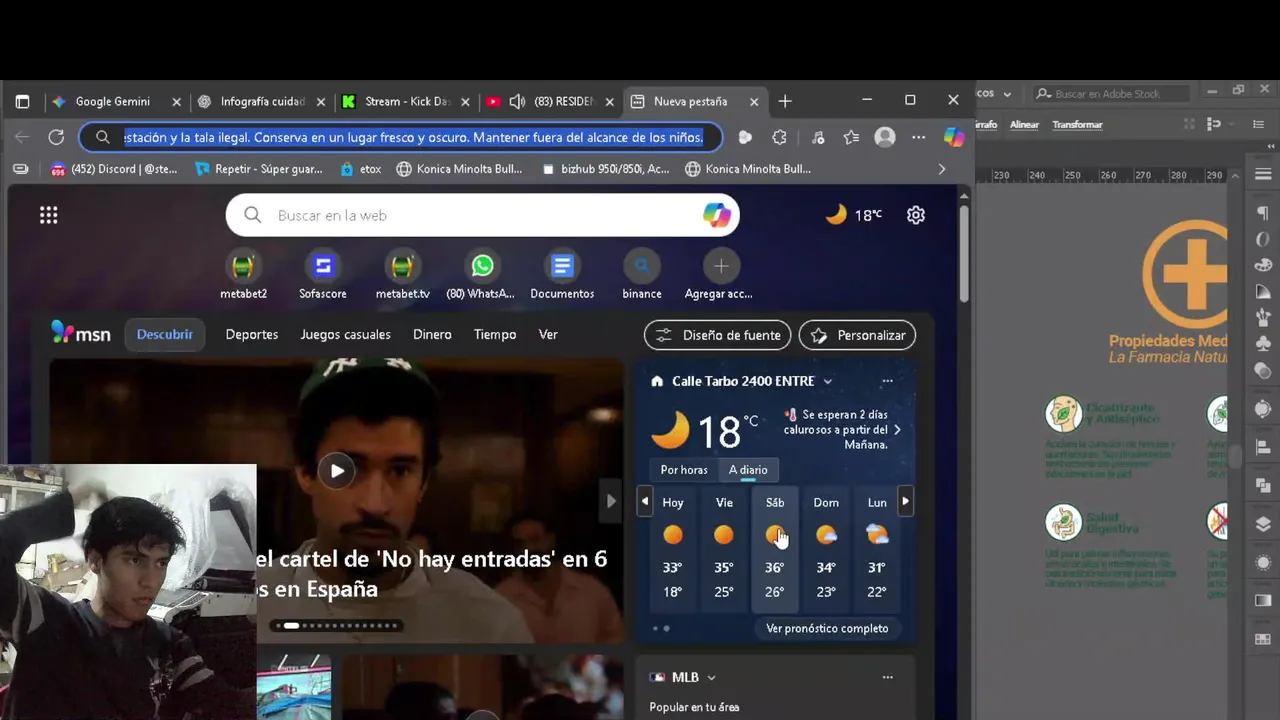Click the Edge page vertical scrollbar
Image resolution: width=1280 pixels, height=720 pixels.
pos(964,252)
